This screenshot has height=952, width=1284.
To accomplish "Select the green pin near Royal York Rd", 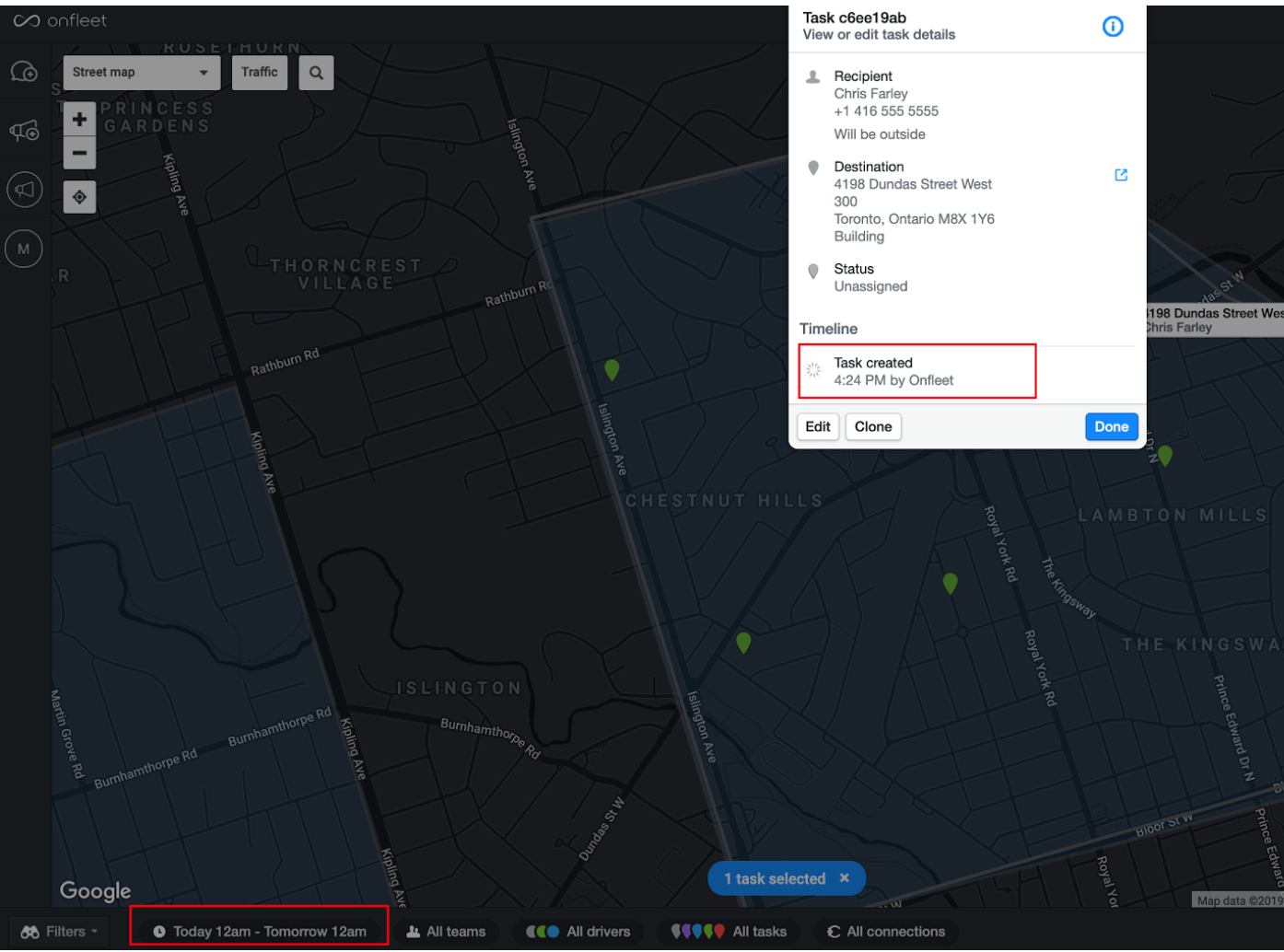I will (x=951, y=584).
